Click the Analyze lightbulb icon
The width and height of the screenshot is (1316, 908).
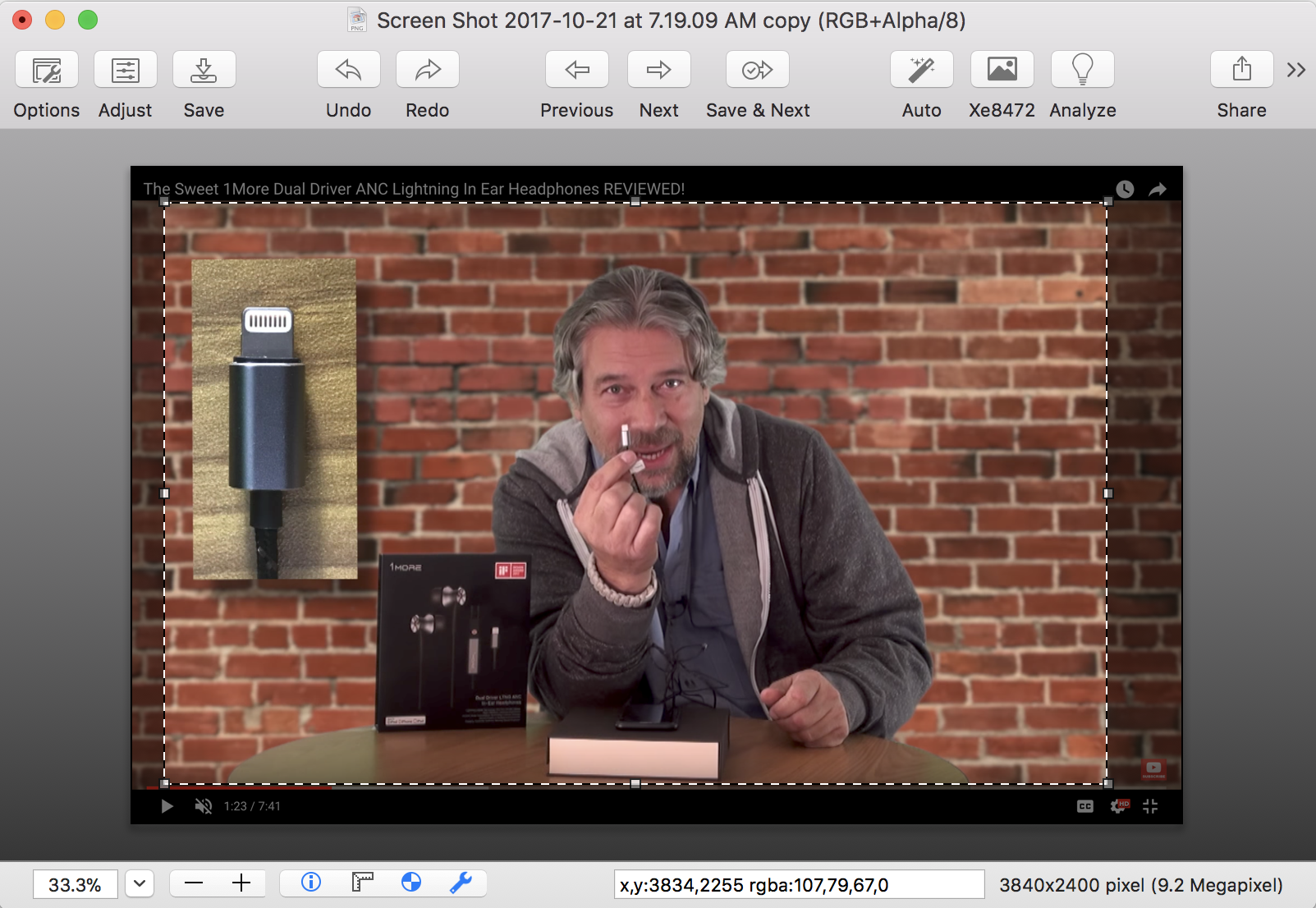(1083, 70)
